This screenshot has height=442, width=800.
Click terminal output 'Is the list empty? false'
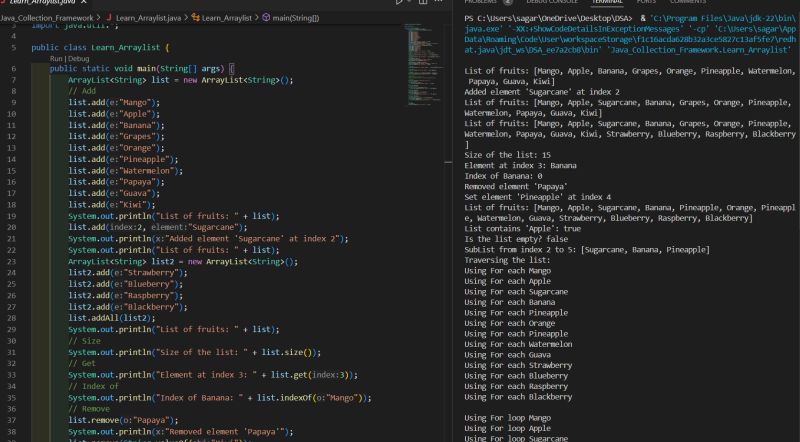click(x=516, y=239)
